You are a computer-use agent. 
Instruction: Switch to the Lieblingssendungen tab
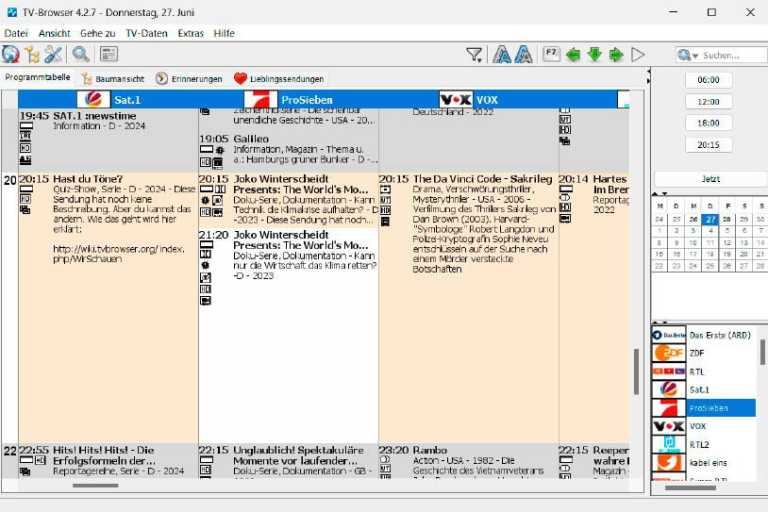tap(279, 78)
